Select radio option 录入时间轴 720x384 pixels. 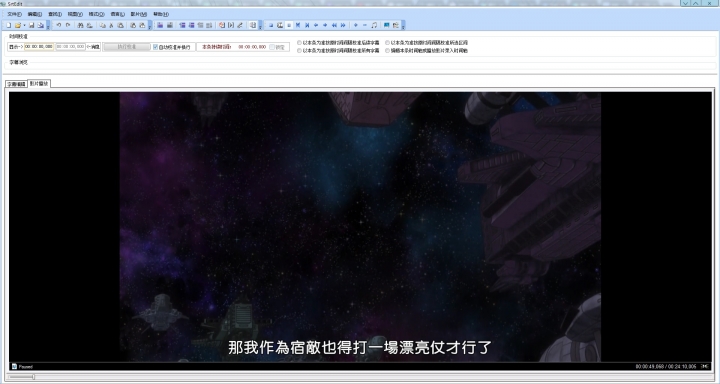point(388,51)
